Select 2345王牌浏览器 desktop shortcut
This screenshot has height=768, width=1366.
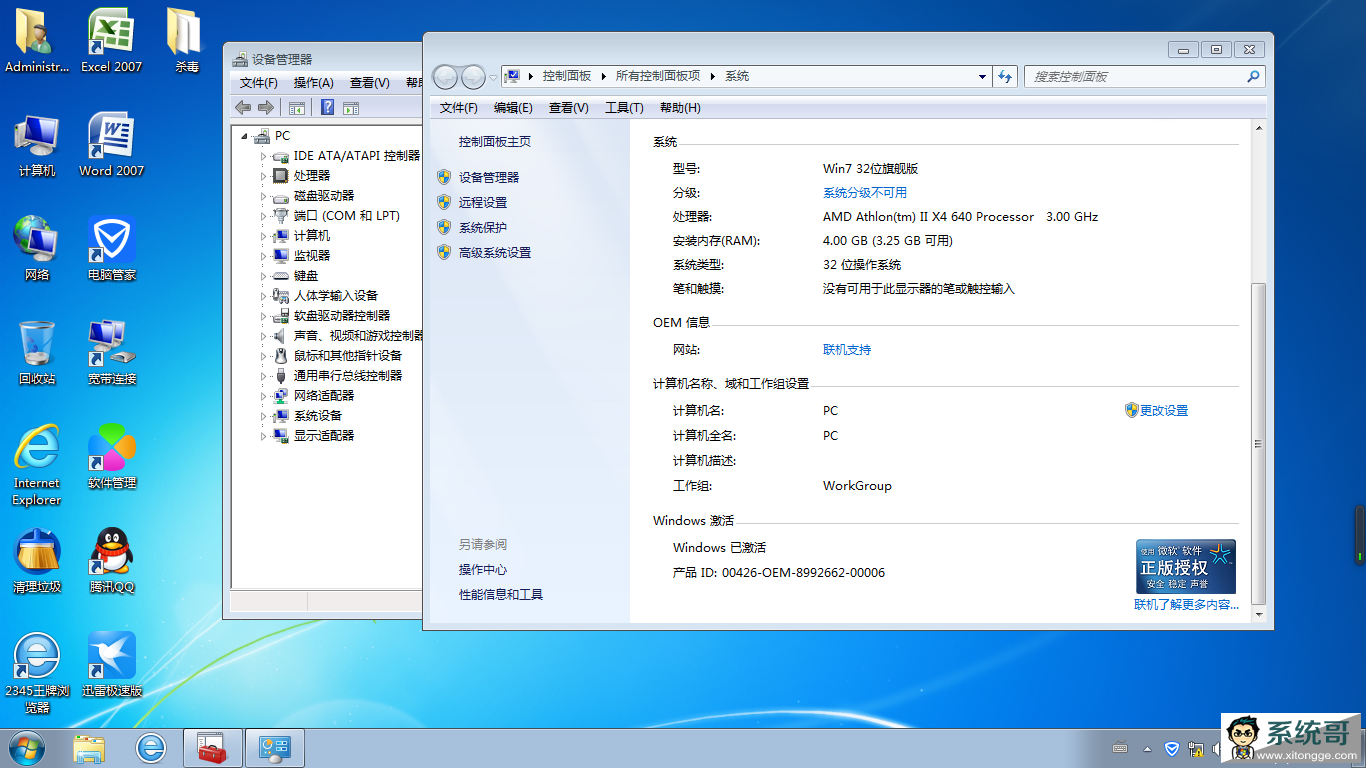[37, 673]
